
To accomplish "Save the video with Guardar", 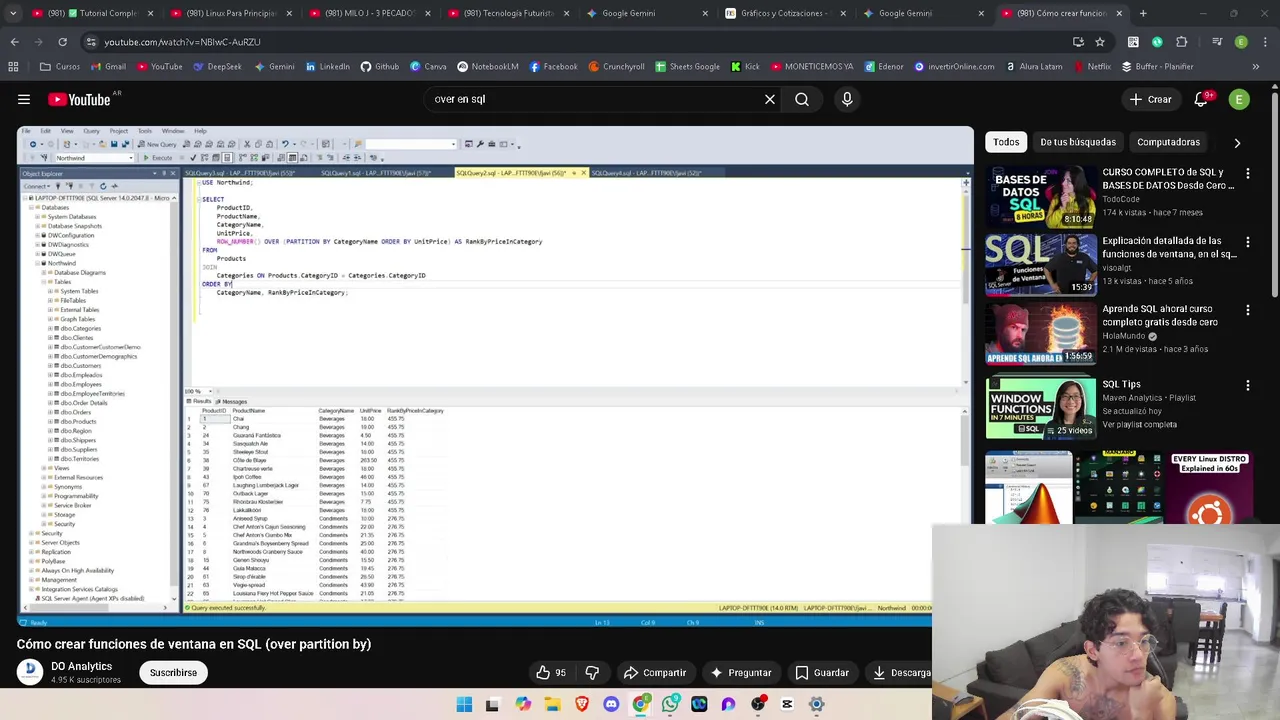I will (822, 673).
